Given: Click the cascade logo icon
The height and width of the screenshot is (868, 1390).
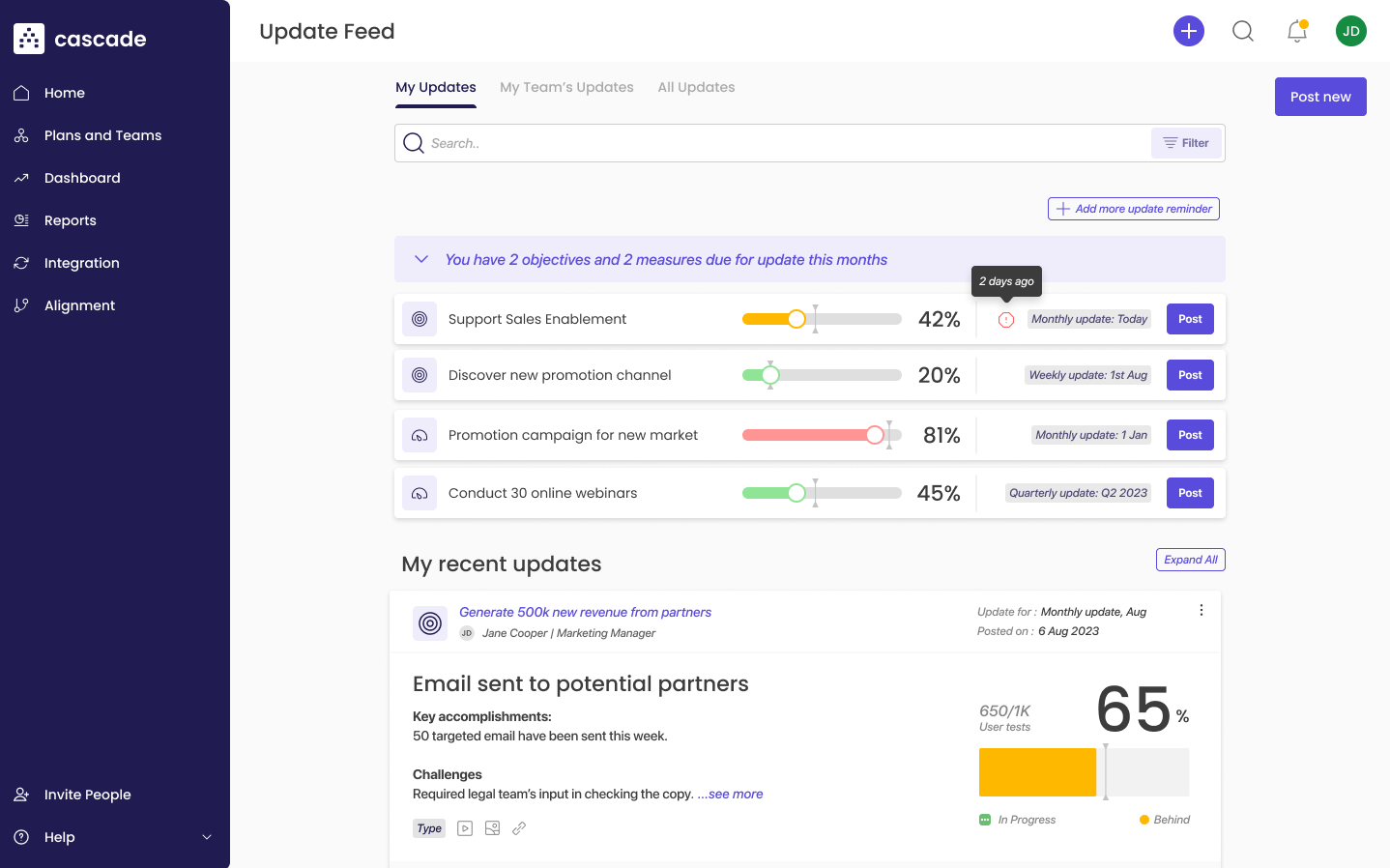Looking at the screenshot, I should [28, 38].
